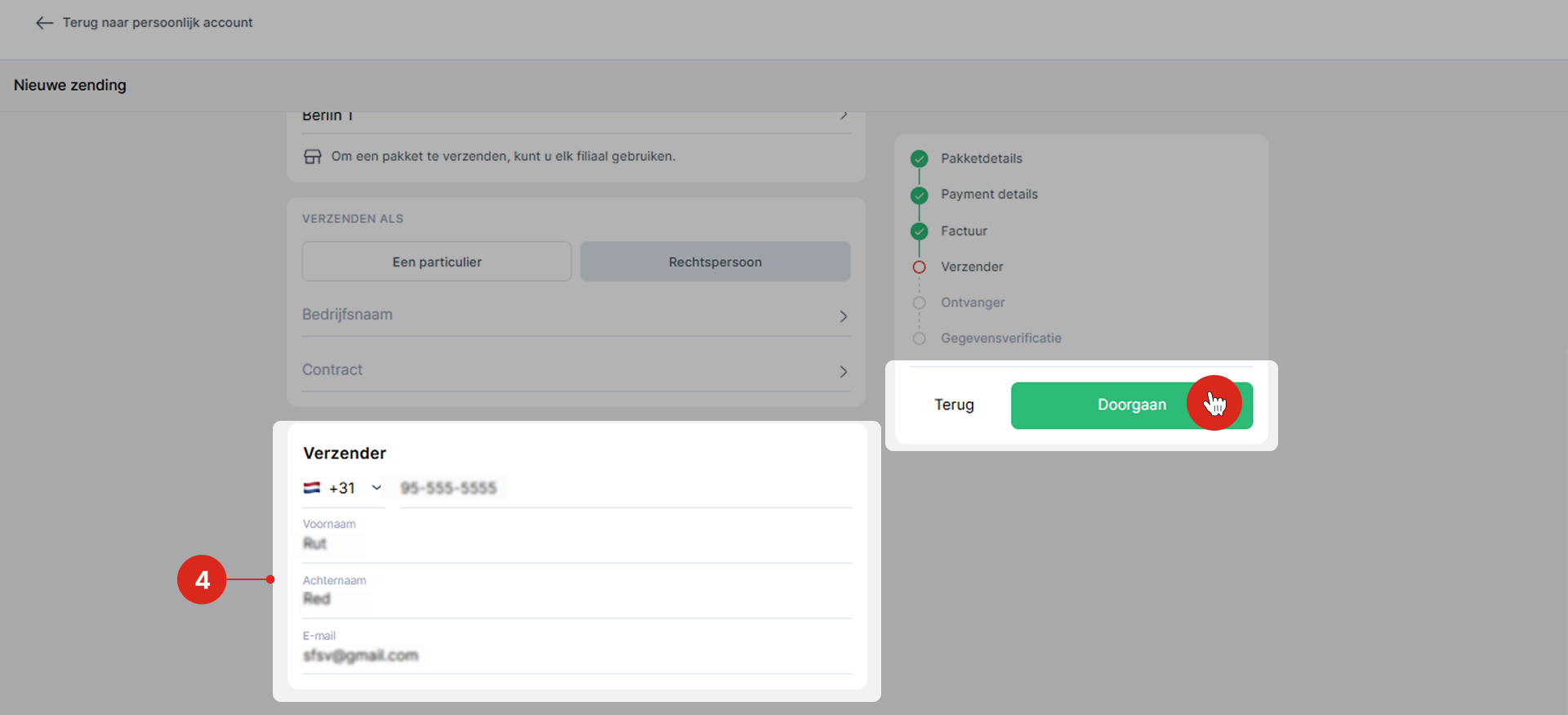Click the Terug button
Screen dimensions: 1568x715
[954, 405]
